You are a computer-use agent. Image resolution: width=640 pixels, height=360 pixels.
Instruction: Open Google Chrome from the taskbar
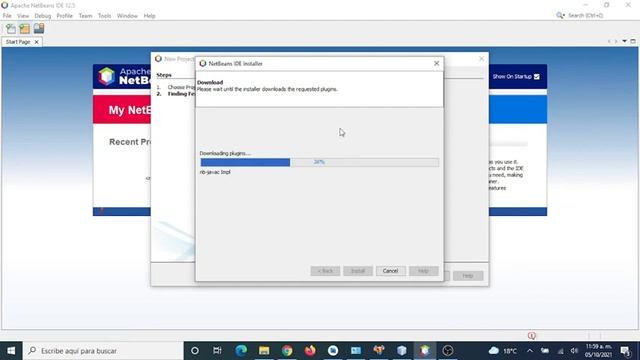tap(287, 351)
